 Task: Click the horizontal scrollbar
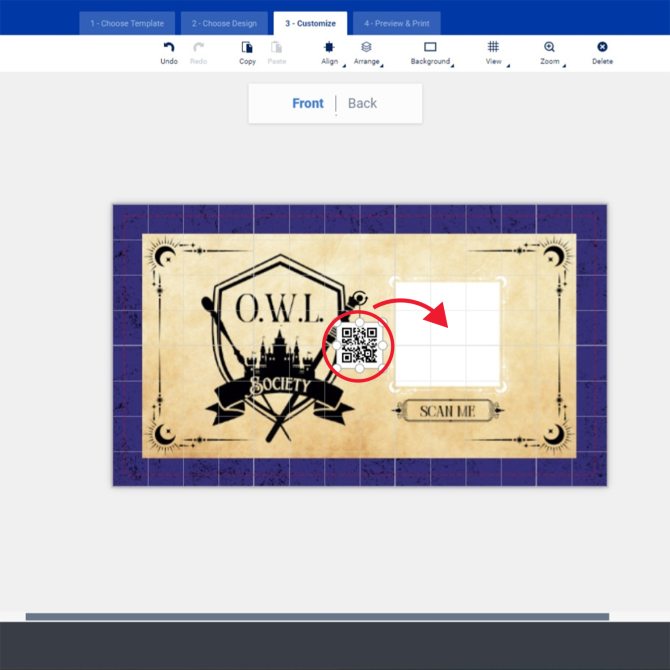pyautogui.click(x=317, y=617)
